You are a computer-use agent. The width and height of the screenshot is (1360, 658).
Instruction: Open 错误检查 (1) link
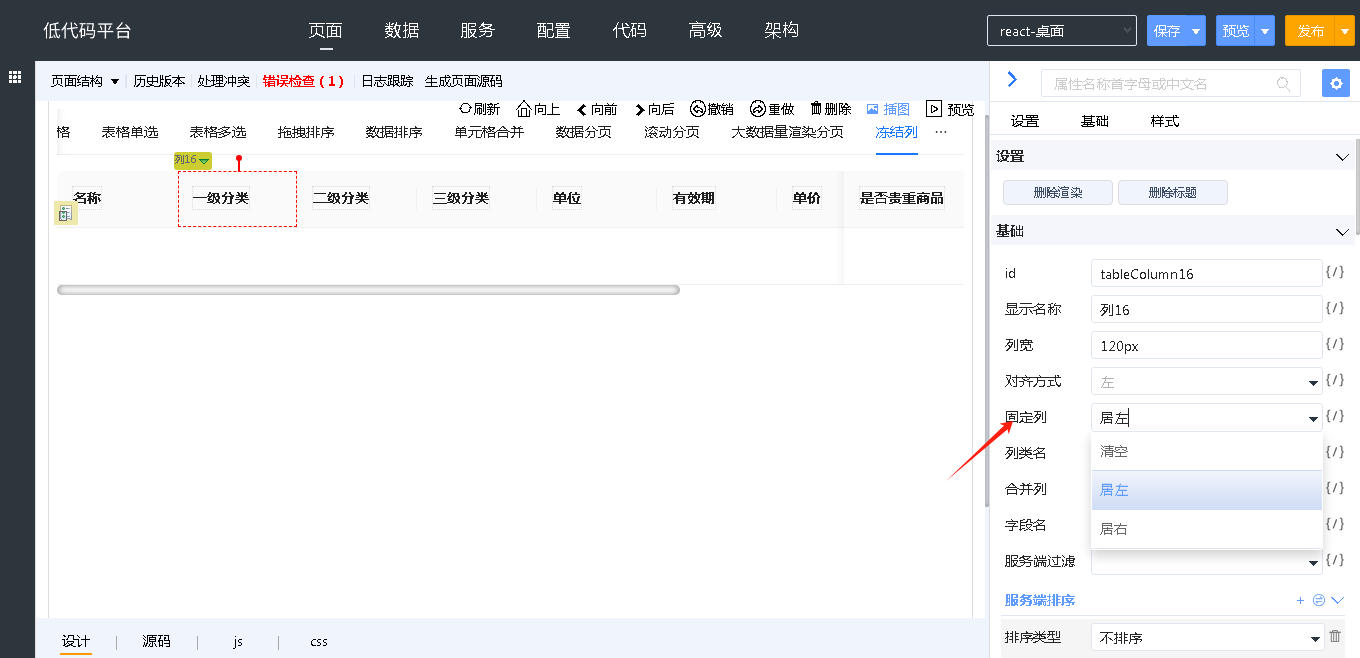(x=303, y=81)
